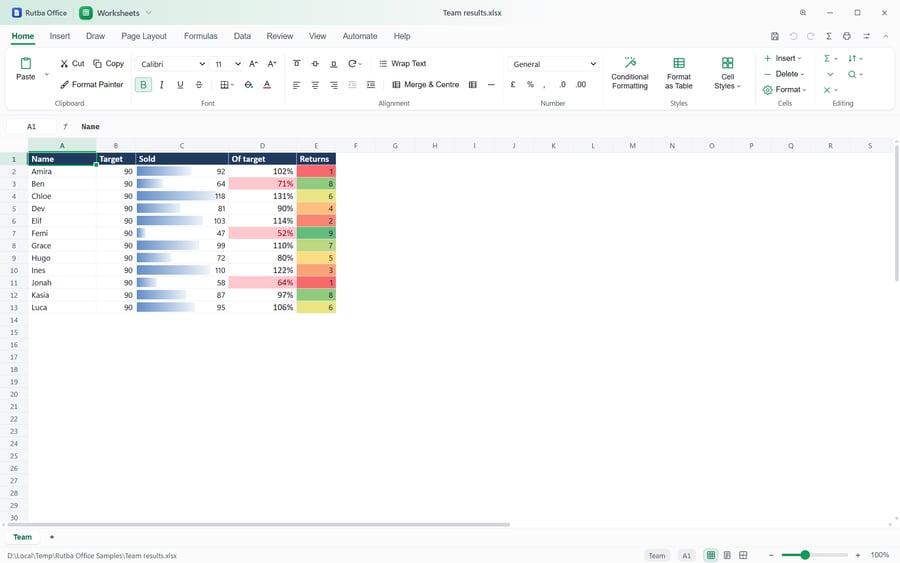The width and height of the screenshot is (900, 563).
Task: Apply the pound currency format
Action: [513, 85]
